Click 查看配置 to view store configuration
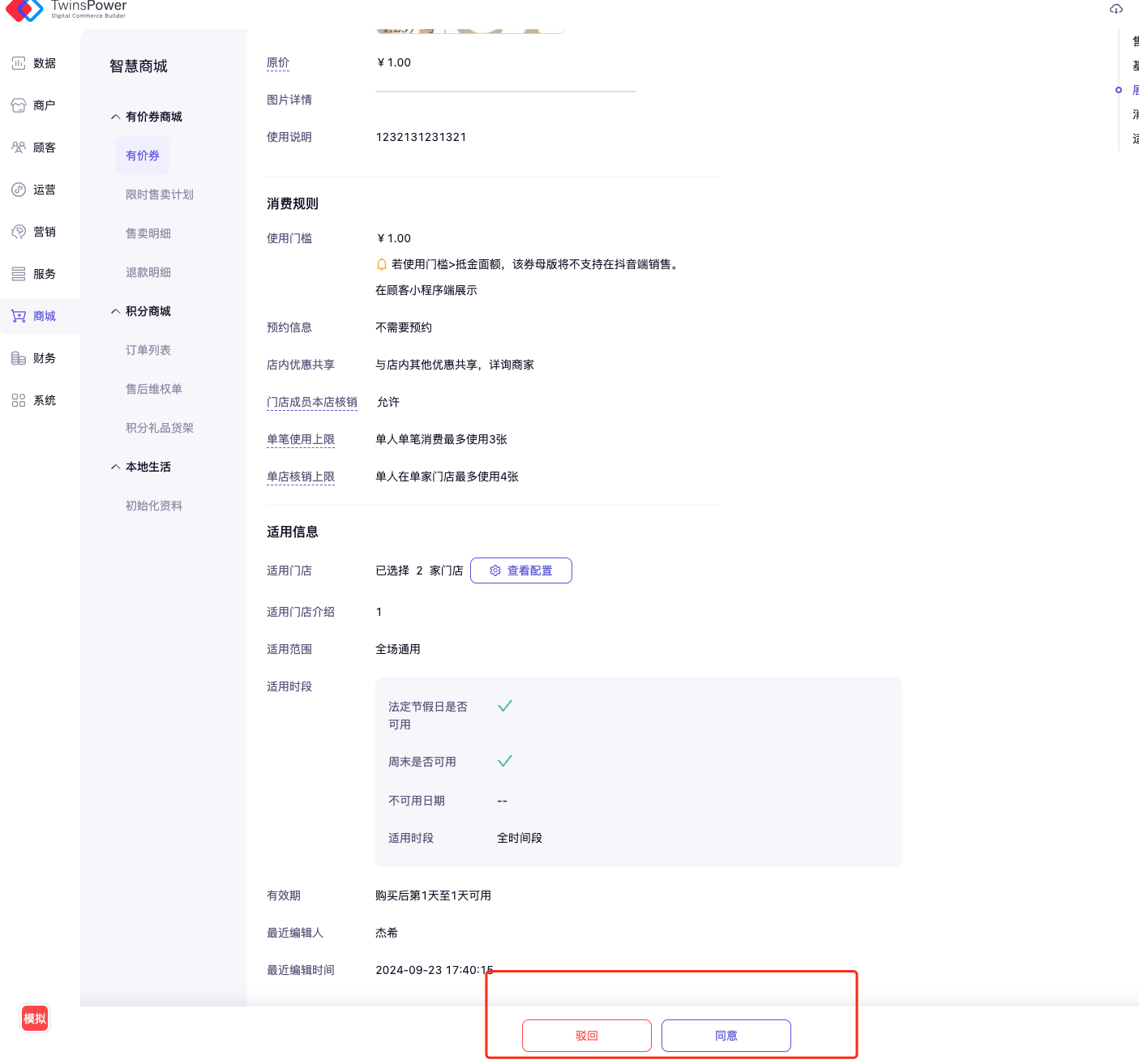The image size is (1139, 1064). (520, 570)
